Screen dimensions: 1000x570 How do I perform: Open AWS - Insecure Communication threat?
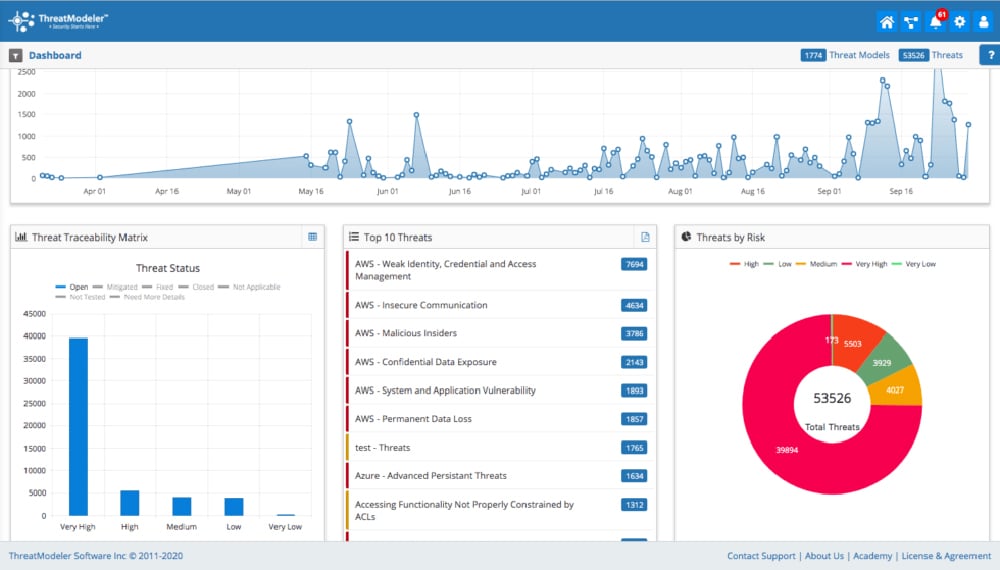pyautogui.click(x=421, y=305)
